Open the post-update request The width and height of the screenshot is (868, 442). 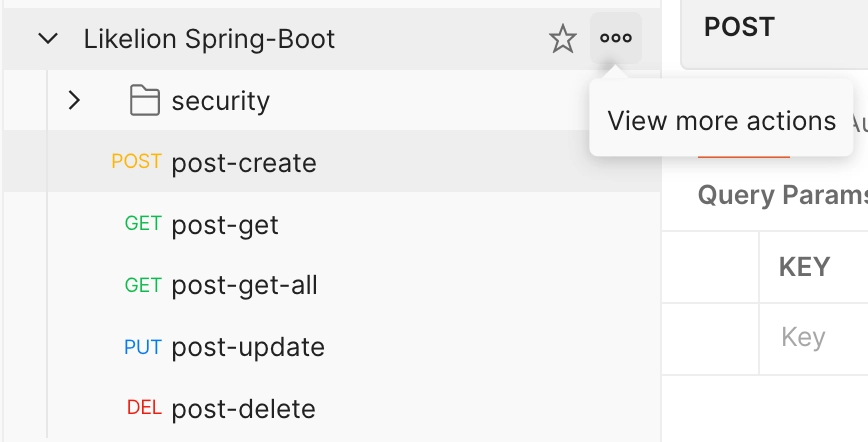(x=248, y=347)
